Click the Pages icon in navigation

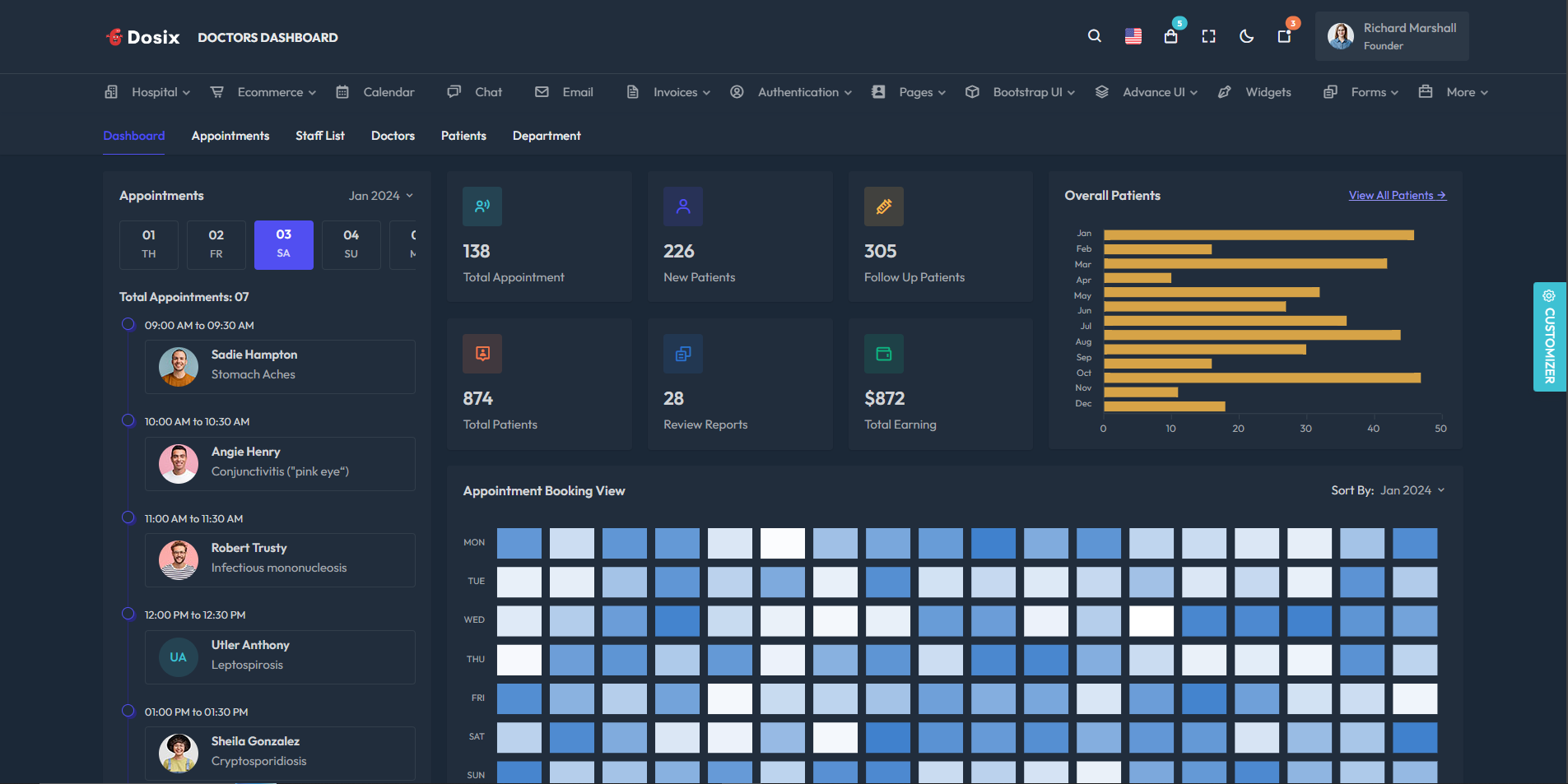pyautogui.click(x=878, y=92)
